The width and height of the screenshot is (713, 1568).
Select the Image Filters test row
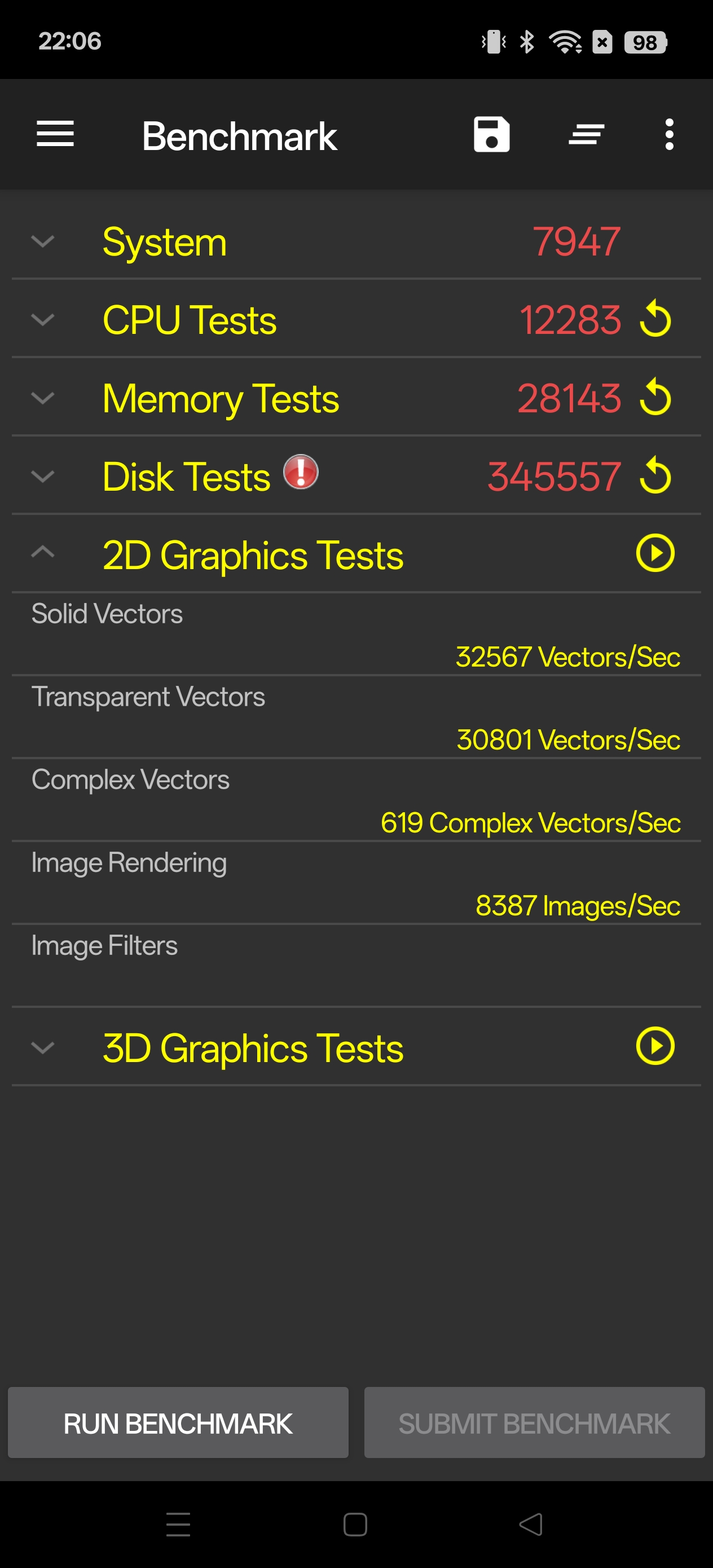coord(356,965)
